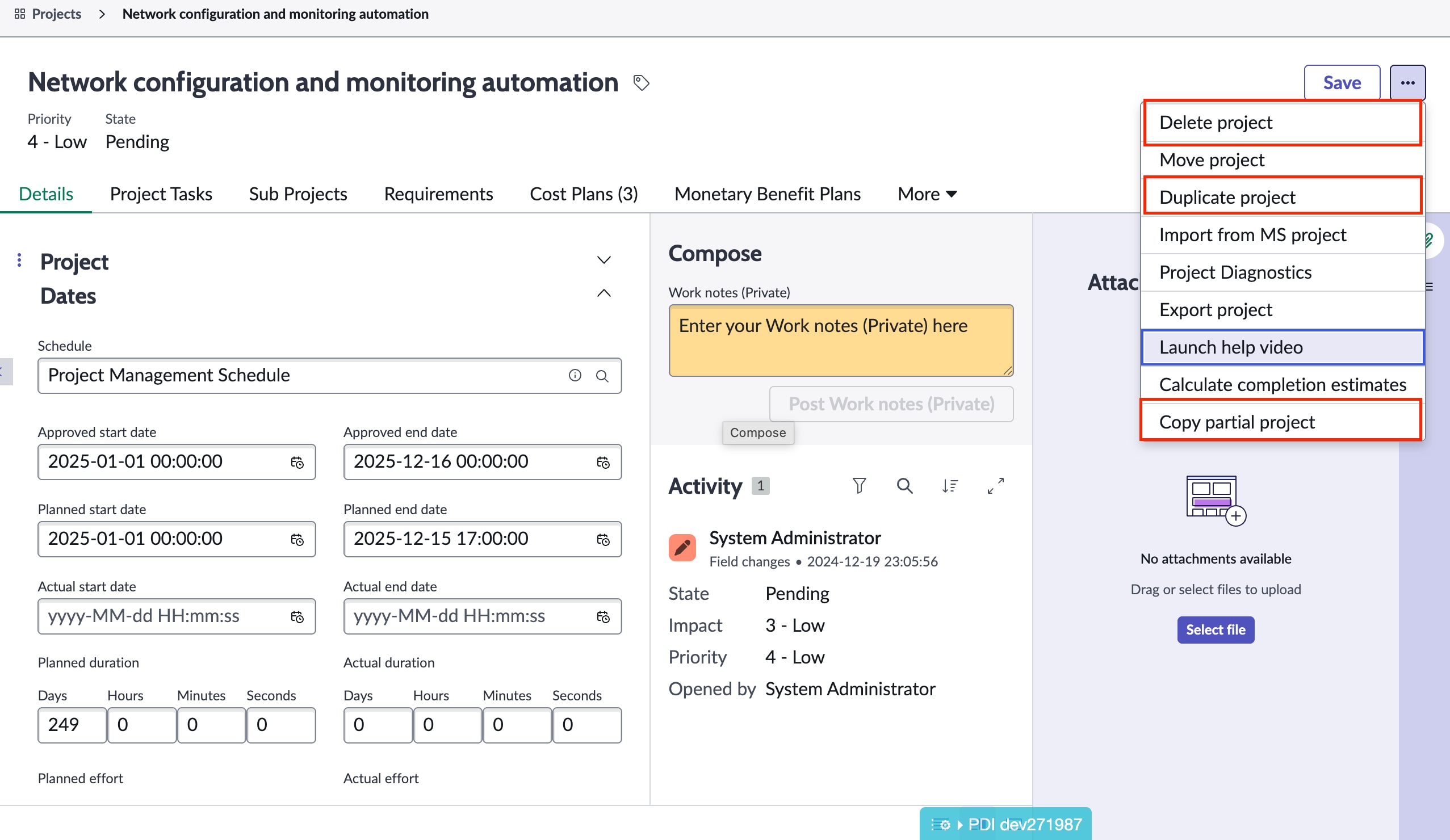Sort the Activity stream entries
Viewport: 1450px width, 840px height.
(x=949, y=486)
